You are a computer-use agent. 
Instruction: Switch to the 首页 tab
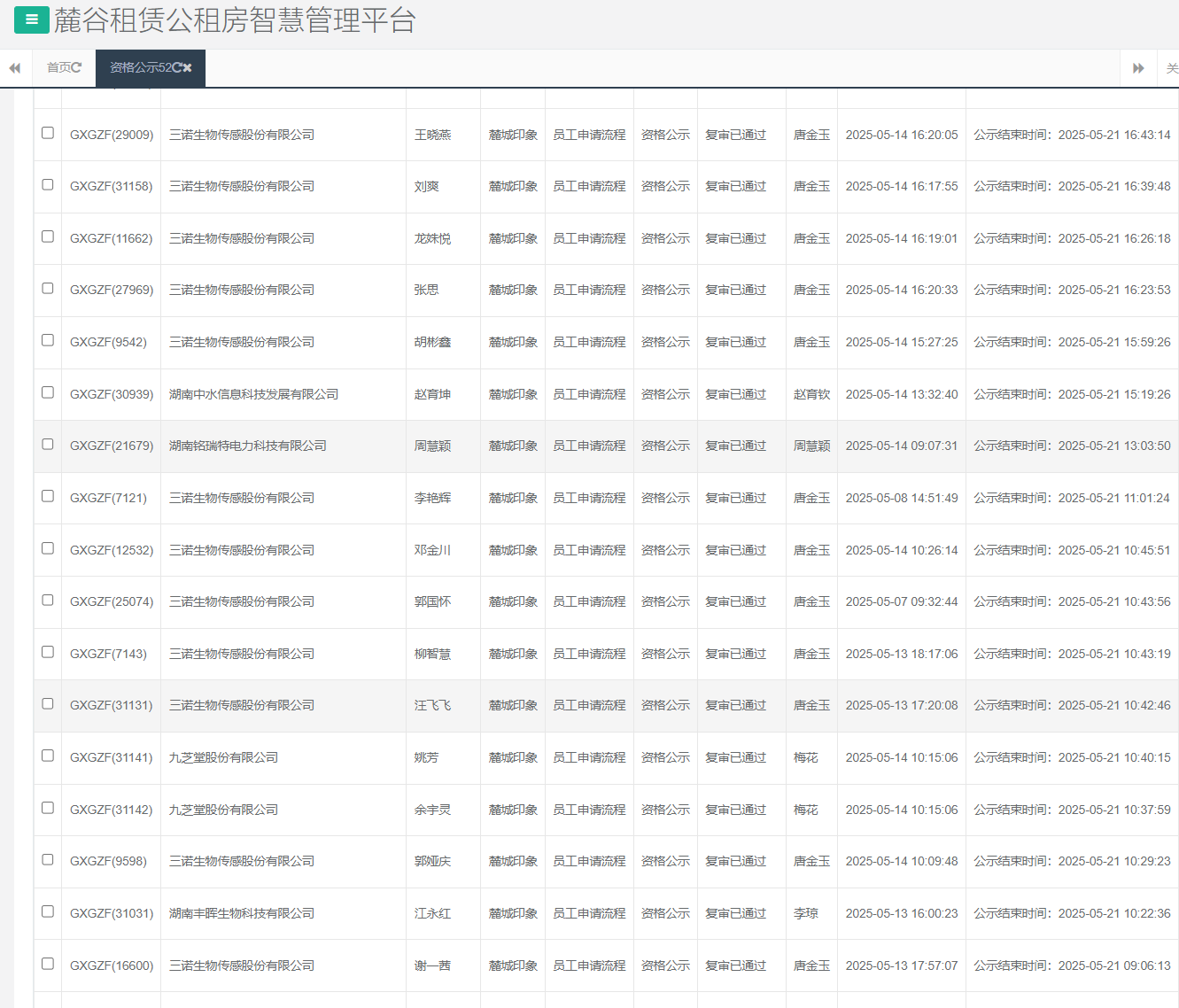click(x=58, y=67)
